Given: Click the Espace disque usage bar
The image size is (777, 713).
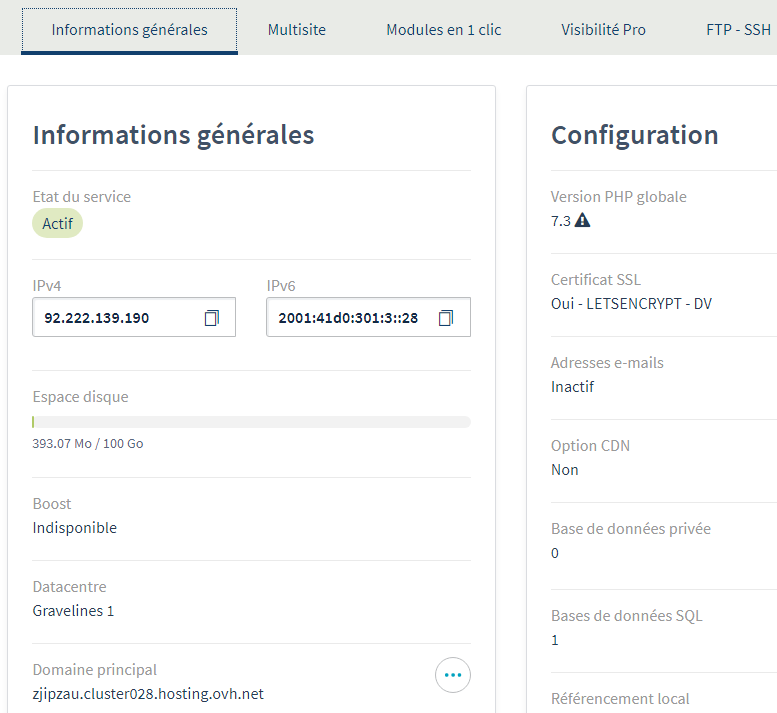Looking at the screenshot, I should click(251, 422).
